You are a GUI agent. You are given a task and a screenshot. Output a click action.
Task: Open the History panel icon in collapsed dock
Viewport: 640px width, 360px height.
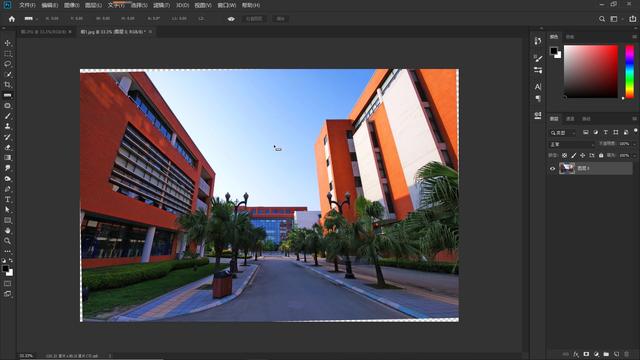coord(538,41)
